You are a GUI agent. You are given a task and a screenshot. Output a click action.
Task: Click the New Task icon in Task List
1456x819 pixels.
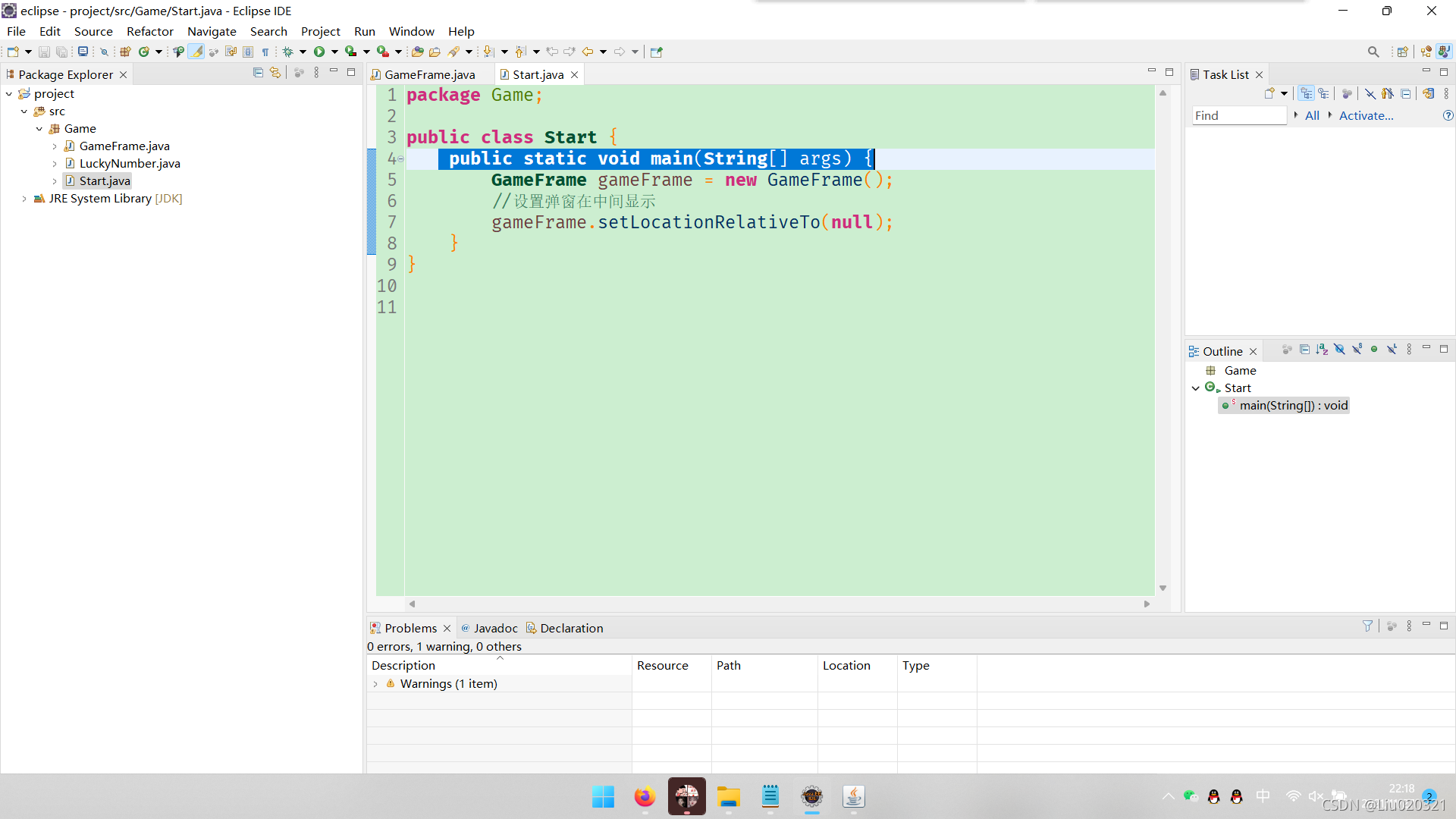(1269, 93)
